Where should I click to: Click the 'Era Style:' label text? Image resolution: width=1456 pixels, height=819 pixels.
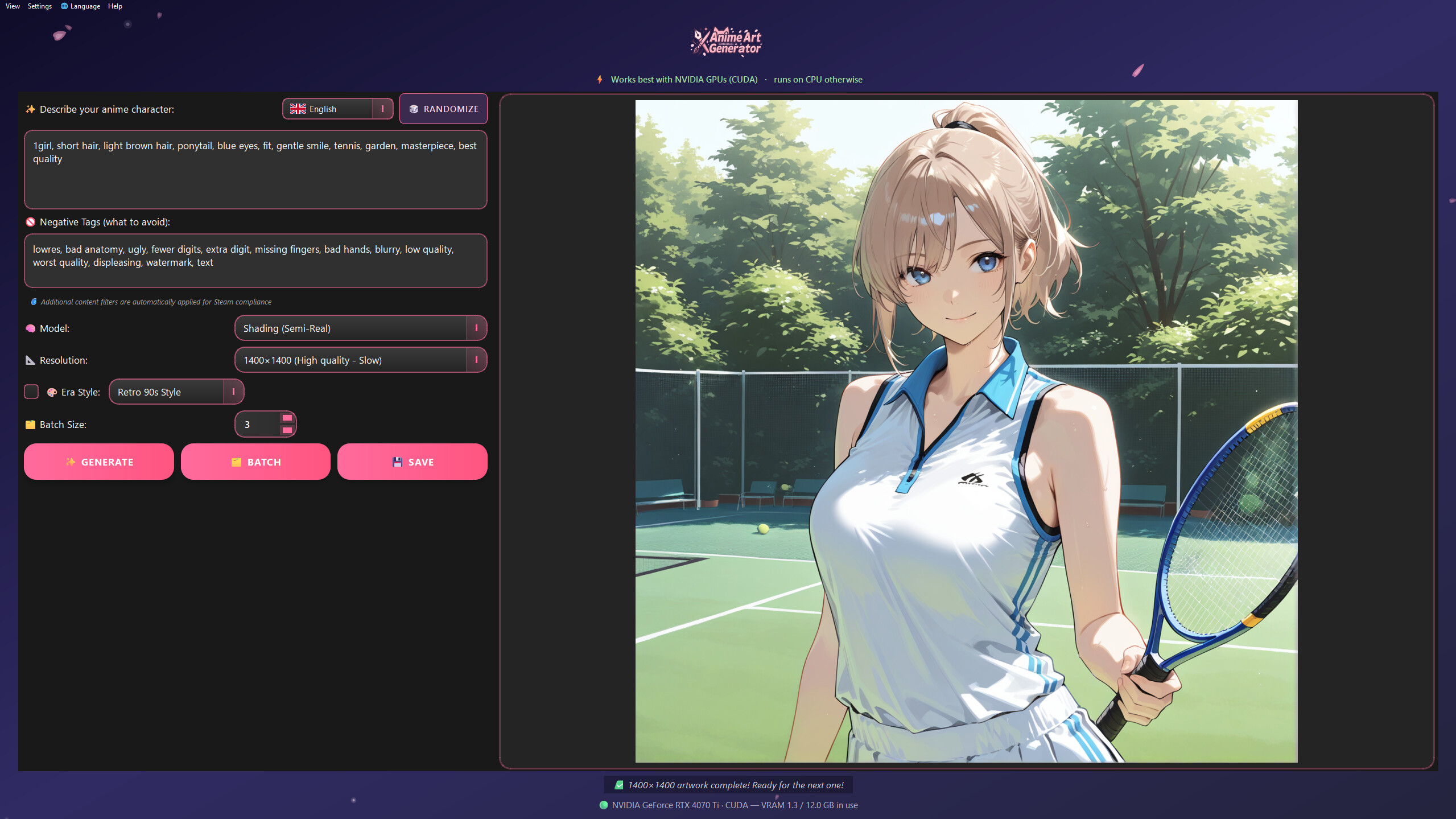pyautogui.click(x=81, y=392)
